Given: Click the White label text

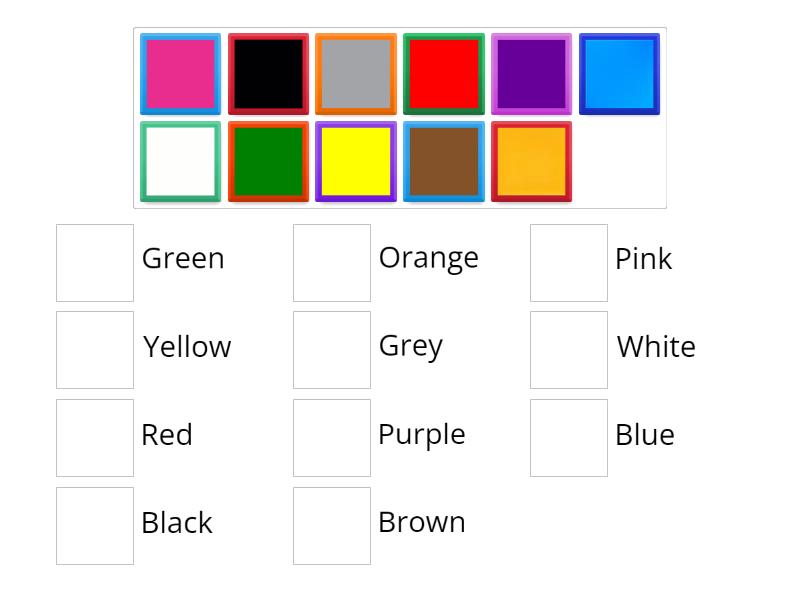Looking at the screenshot, I should pyautogui.click(x=655, y=346).
